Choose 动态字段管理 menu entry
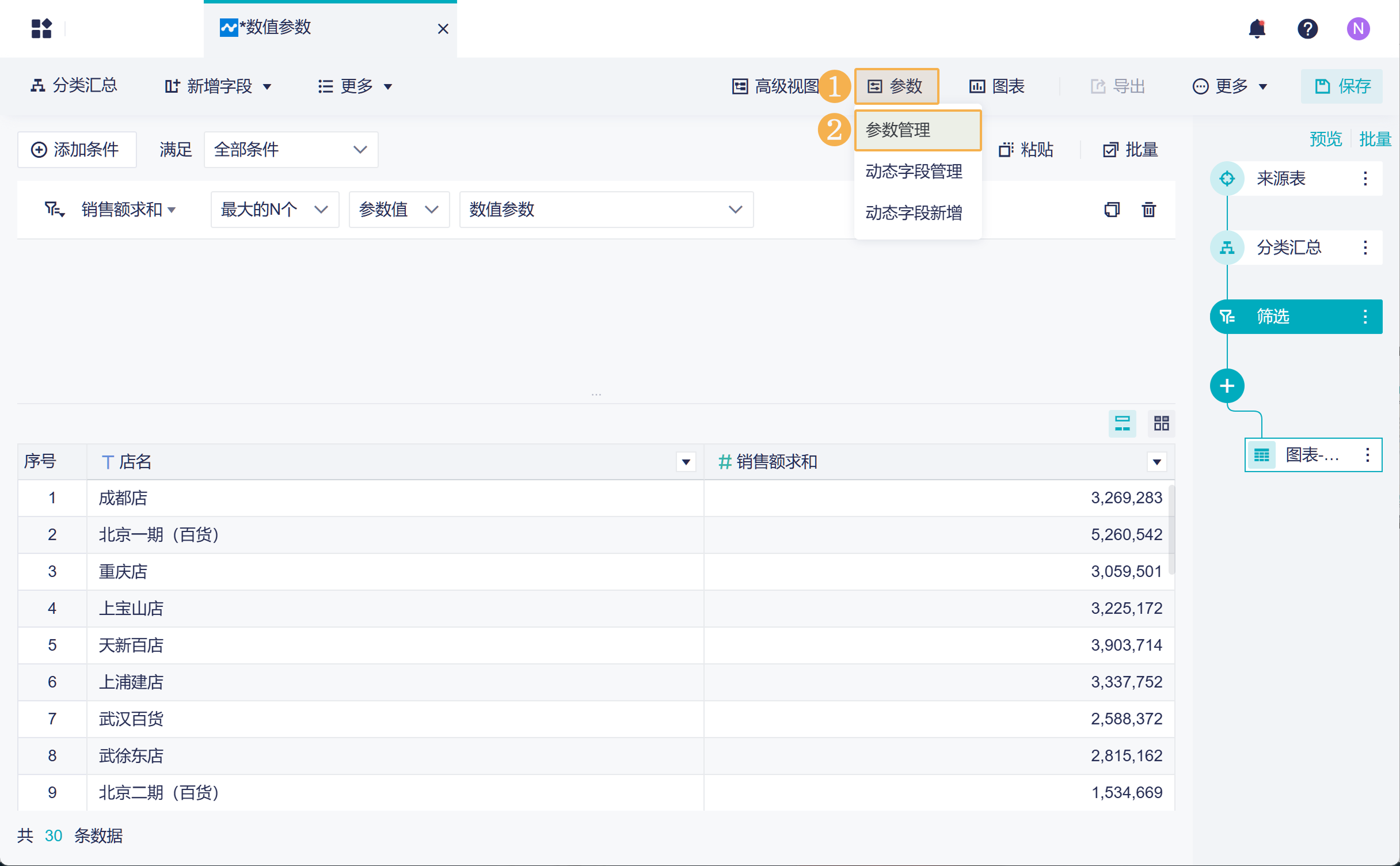Screen dimensions: 1400x866 [914, 172]
